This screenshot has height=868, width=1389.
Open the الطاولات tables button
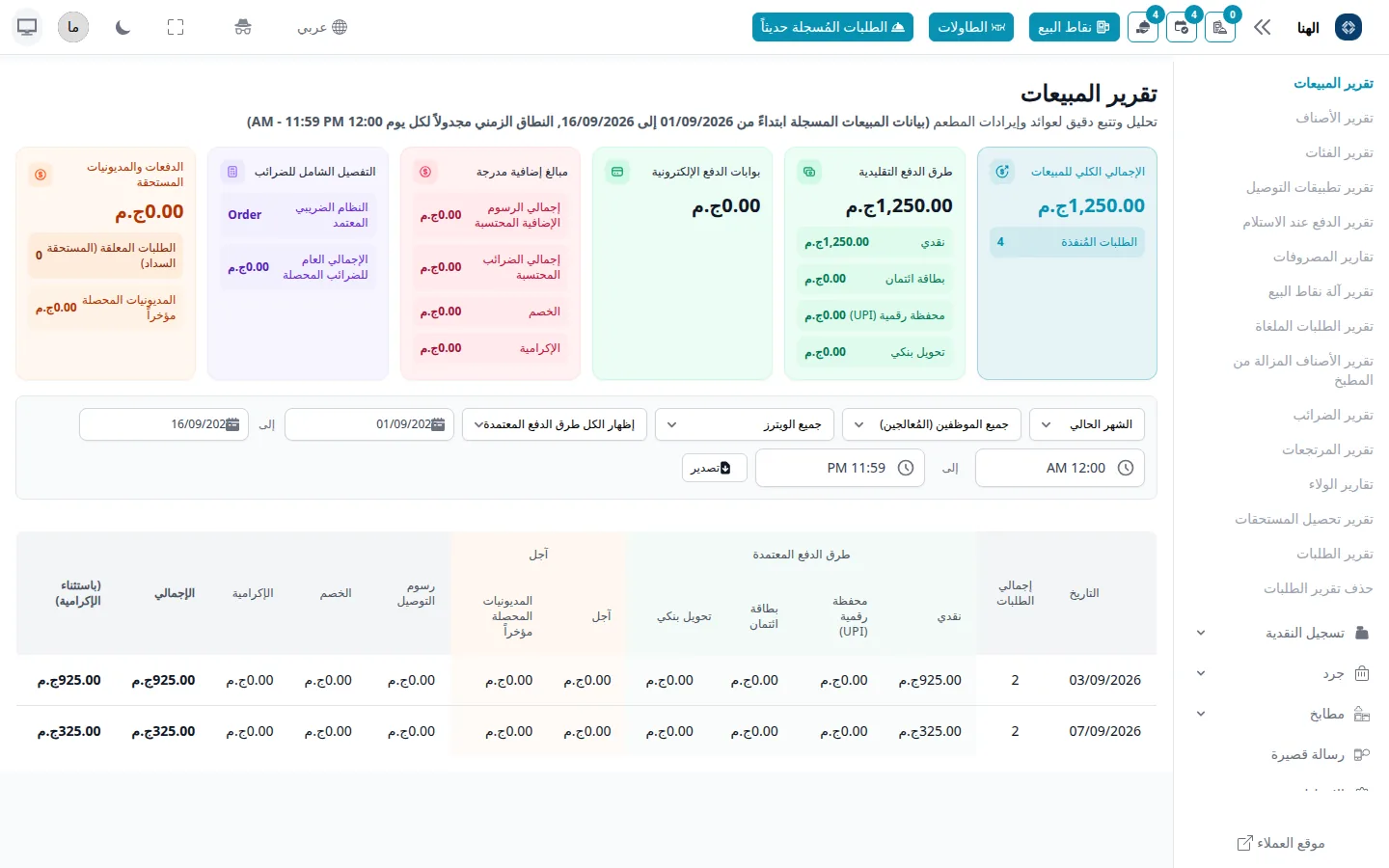click(971, 27)
